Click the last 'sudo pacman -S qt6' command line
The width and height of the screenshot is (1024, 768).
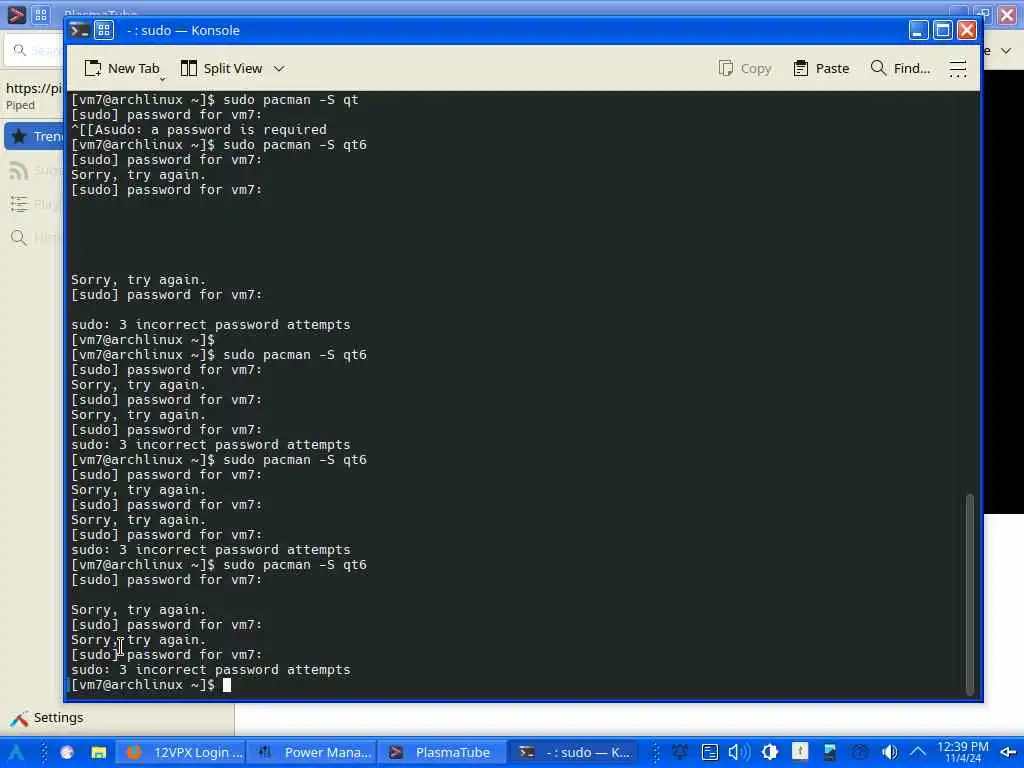pos(295,565)
